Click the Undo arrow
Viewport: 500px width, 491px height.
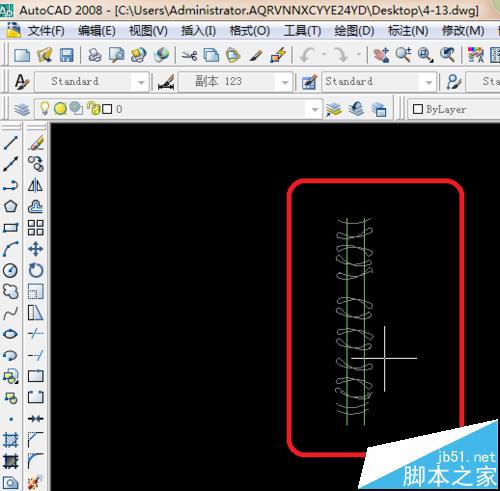(307, 55)
